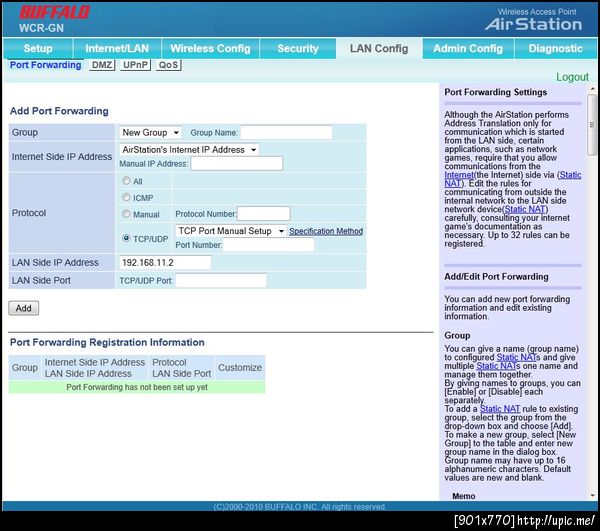Image resolution: width=600 pixels, height=531 pixels.
Task: Select the TCP/UDP protocol radio button
Action: 126,238
